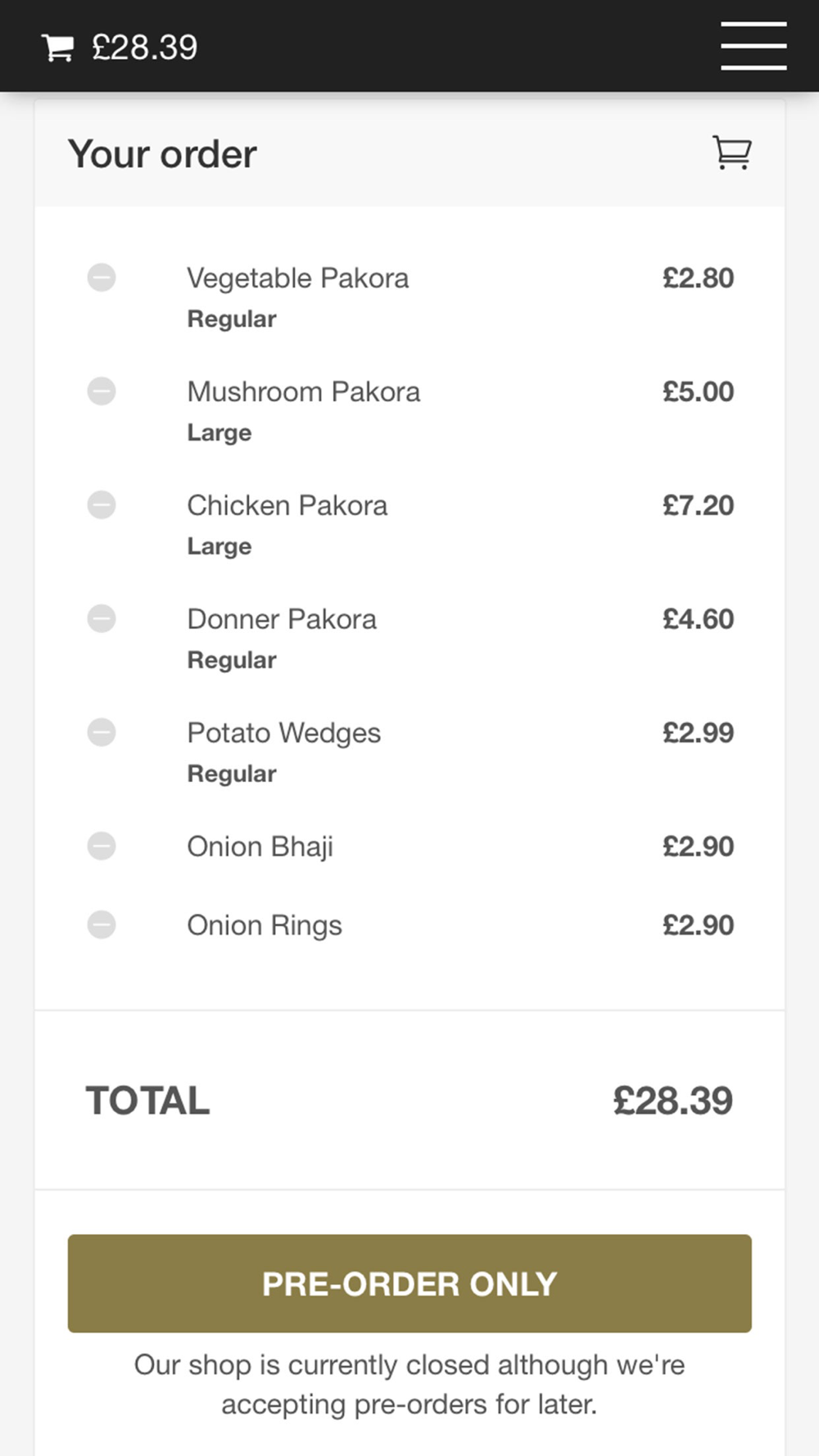This screenshot has width=819, height=1456.
Task: Click cart outline icon beside Your order
Action: click(732, 152)
